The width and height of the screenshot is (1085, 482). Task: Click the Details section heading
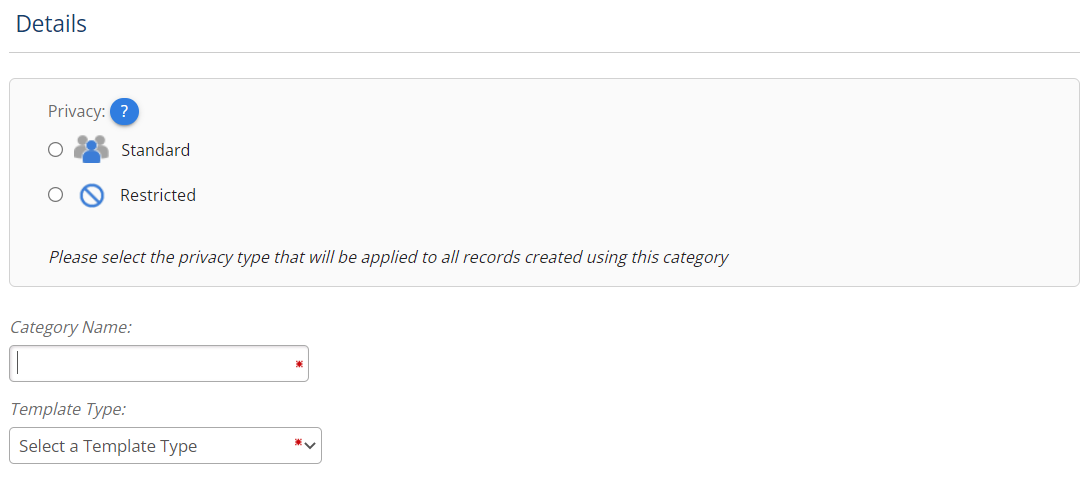click(x=52, y=24)
